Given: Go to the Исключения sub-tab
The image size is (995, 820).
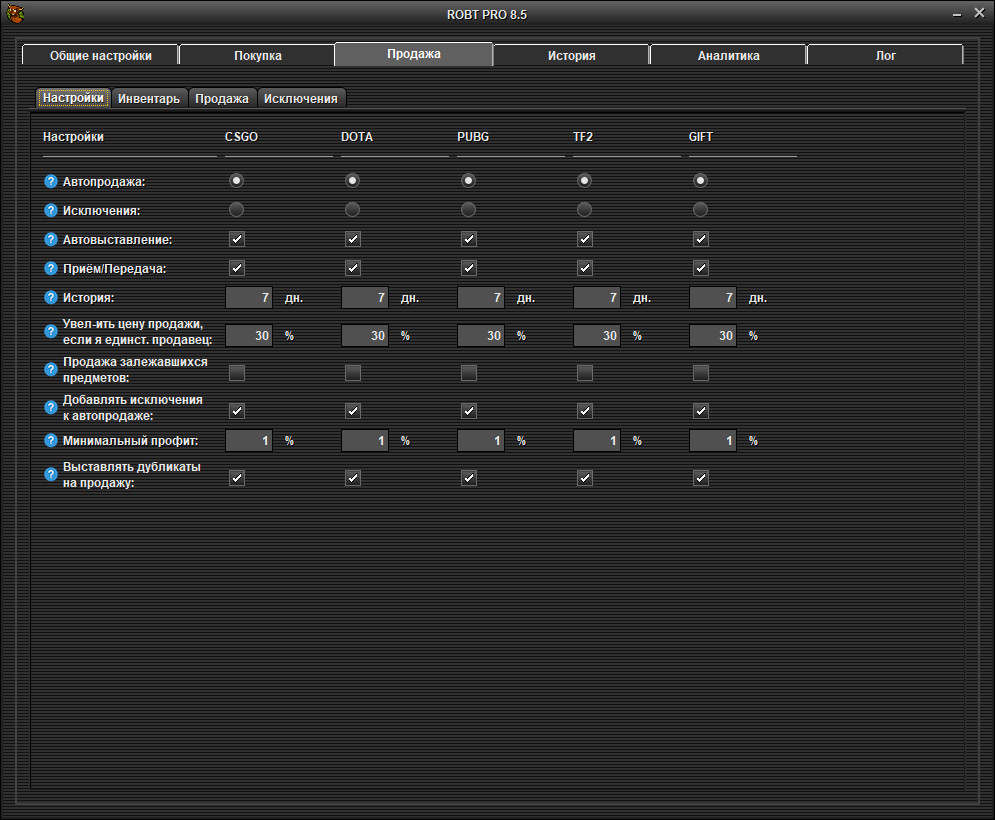Looking at the screenshot, I should pyautogui.click(x=301, y=98).
